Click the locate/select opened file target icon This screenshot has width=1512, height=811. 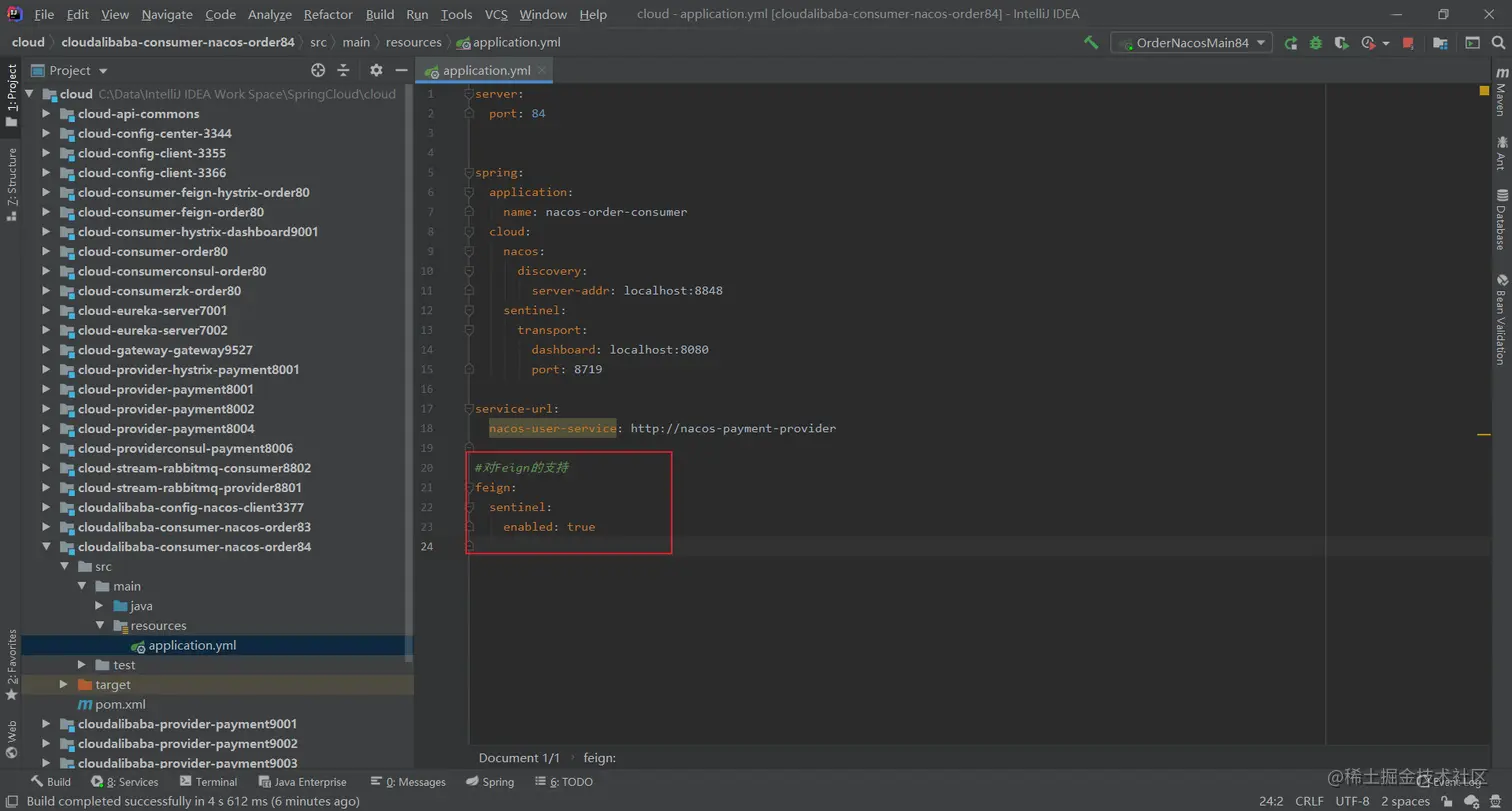tap(318, 70)
